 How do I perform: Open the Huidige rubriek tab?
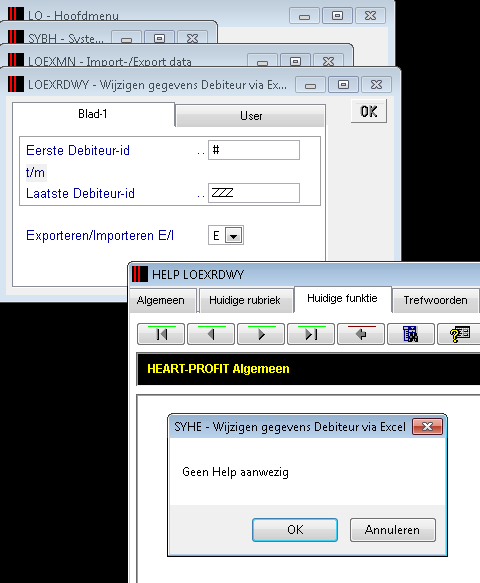pos(245,300)
